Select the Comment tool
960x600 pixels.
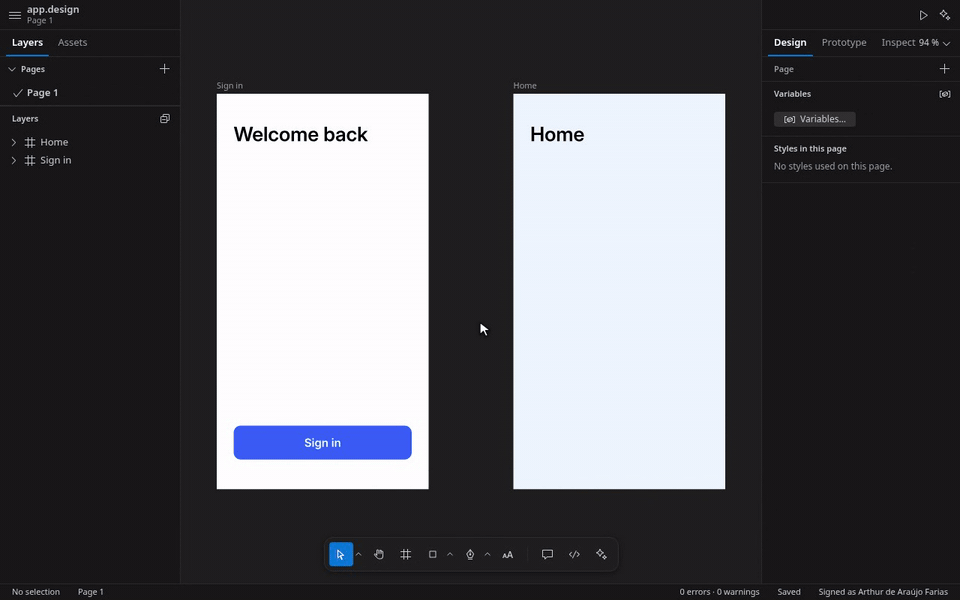point(547,555)
